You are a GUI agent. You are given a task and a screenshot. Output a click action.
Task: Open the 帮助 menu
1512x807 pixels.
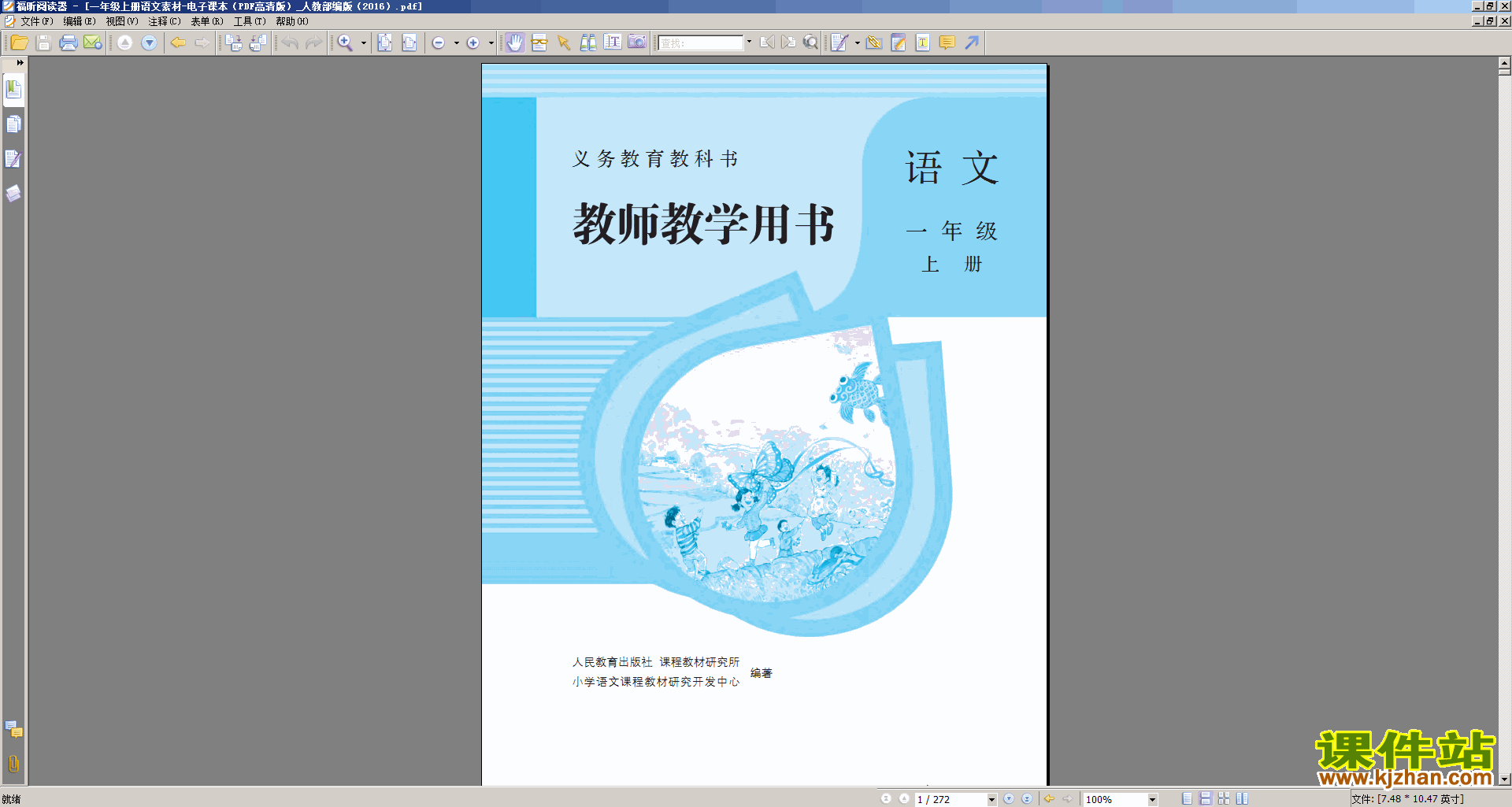point(292,21)
